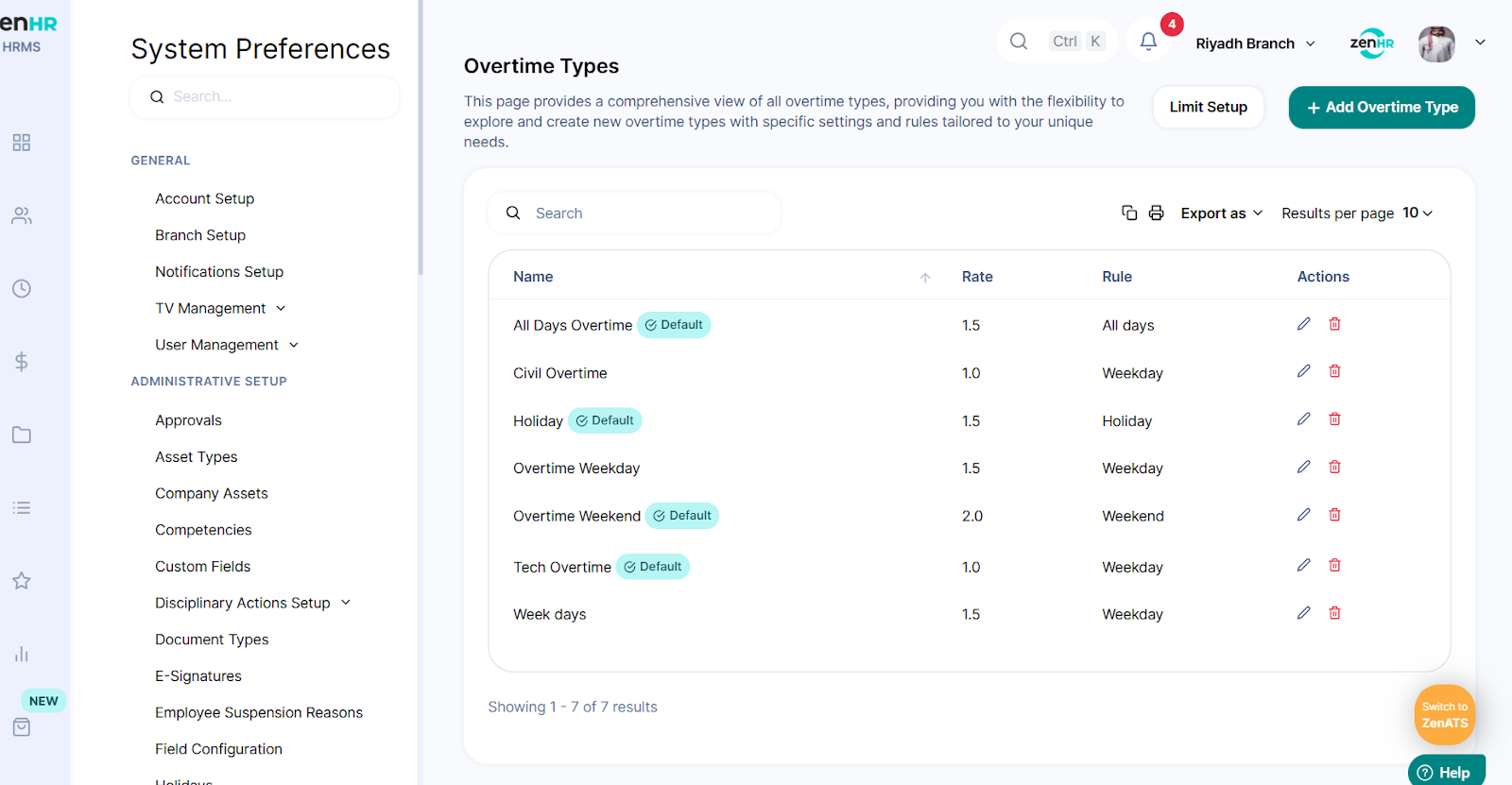
Task: Open the dashboard grid sidebar icon
Action: pyautogui.click(x=22, y=143)
